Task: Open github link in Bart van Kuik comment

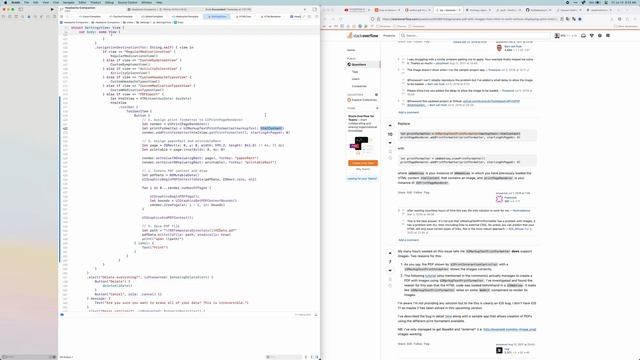Action: click(x=491, y=101)
